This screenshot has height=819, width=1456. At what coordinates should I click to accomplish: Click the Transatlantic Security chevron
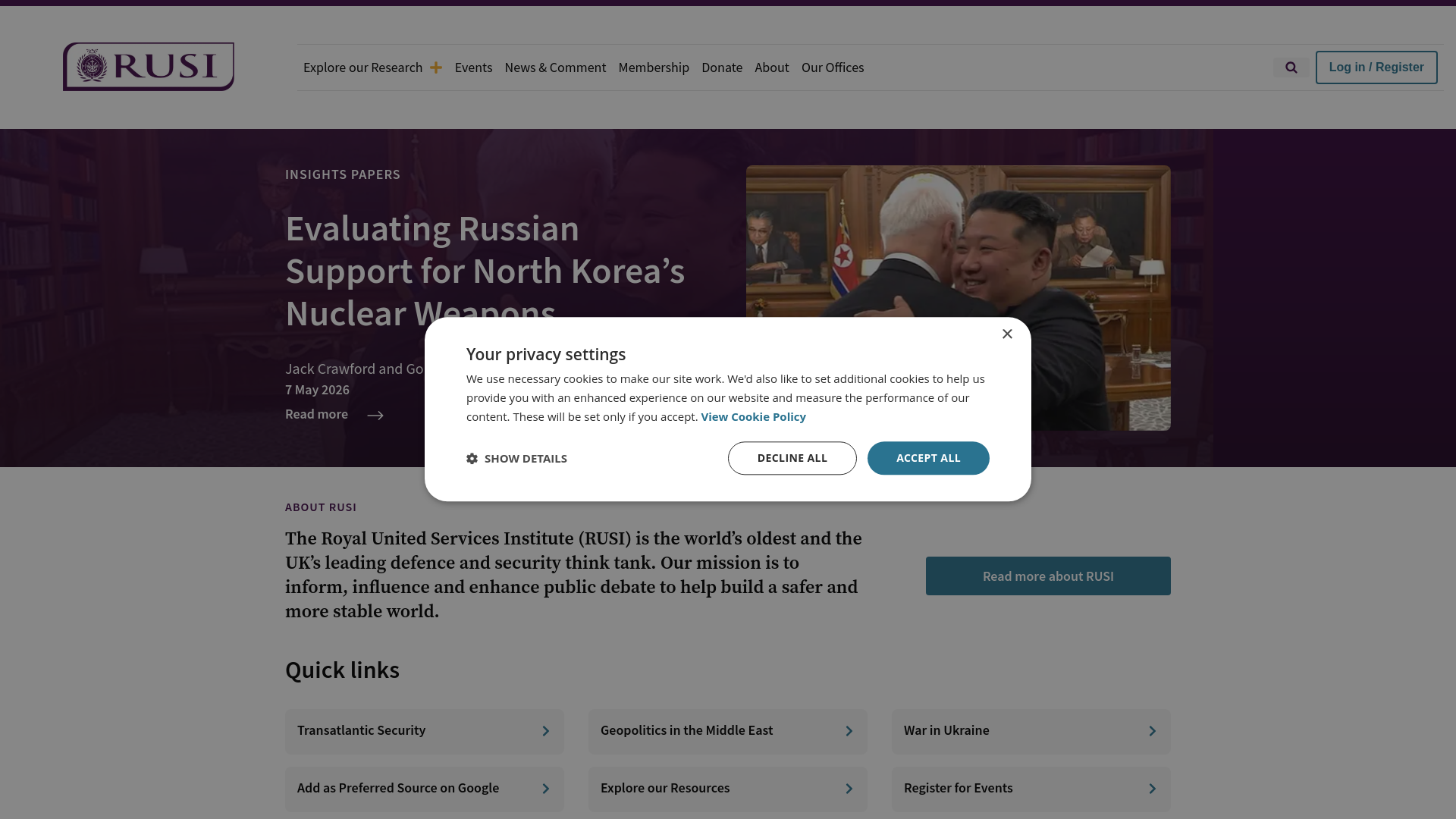tap(545, 731)
